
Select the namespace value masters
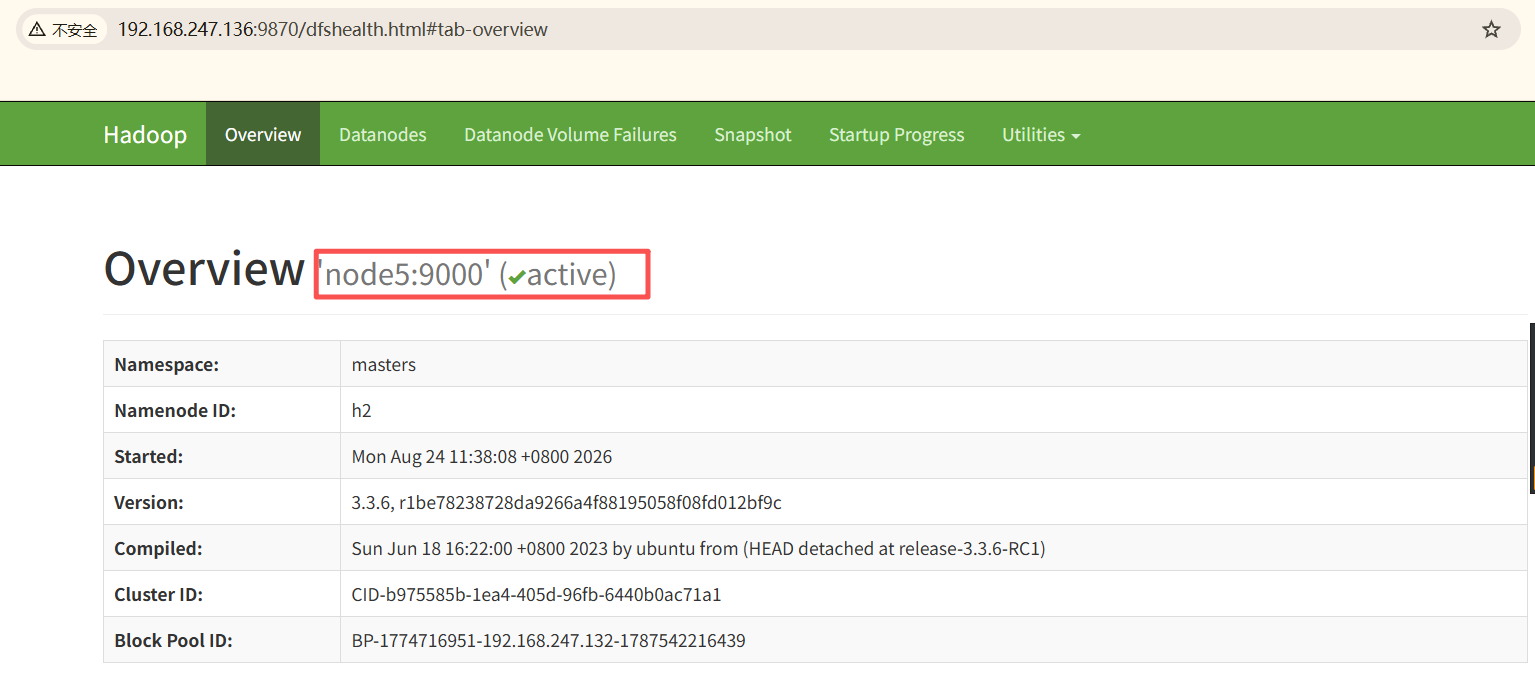tap(384, 364)
